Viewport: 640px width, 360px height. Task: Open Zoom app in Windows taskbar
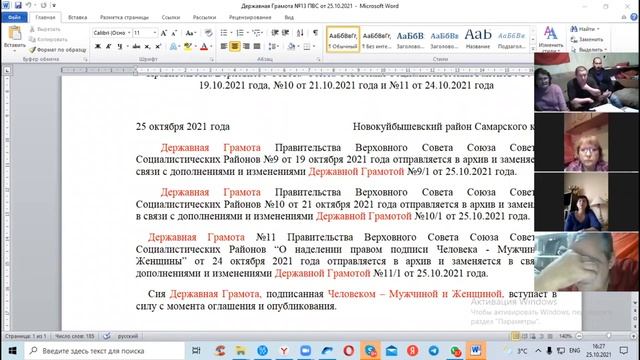(x=305, y=350)
